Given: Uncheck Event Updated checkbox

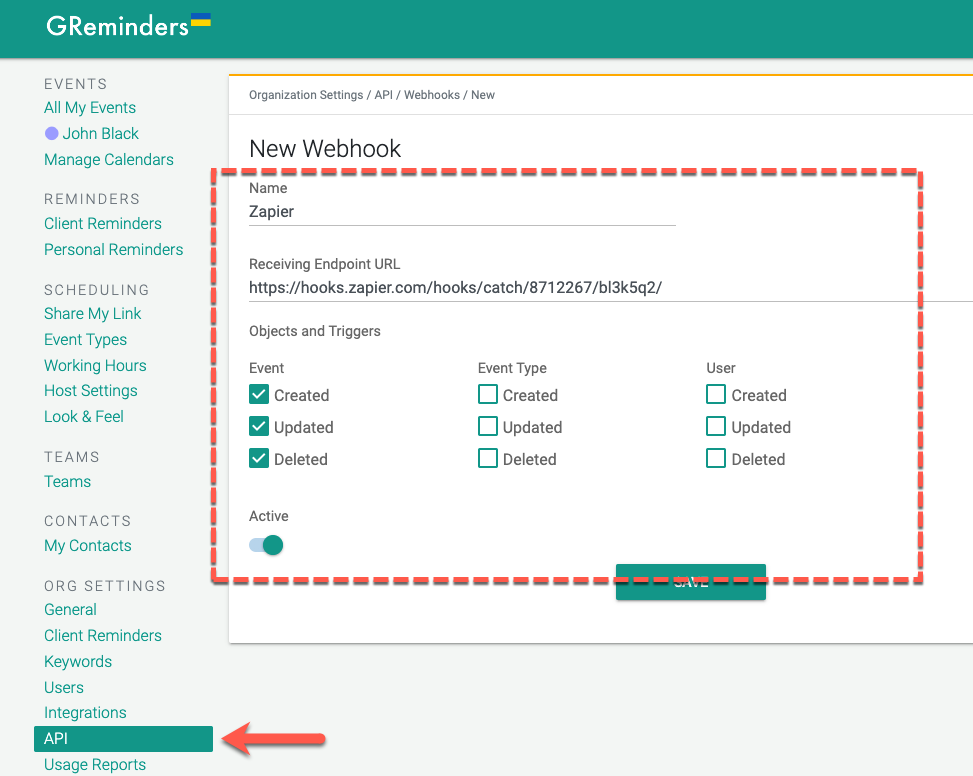Looking at the screenshot, I should click(259, 426).
